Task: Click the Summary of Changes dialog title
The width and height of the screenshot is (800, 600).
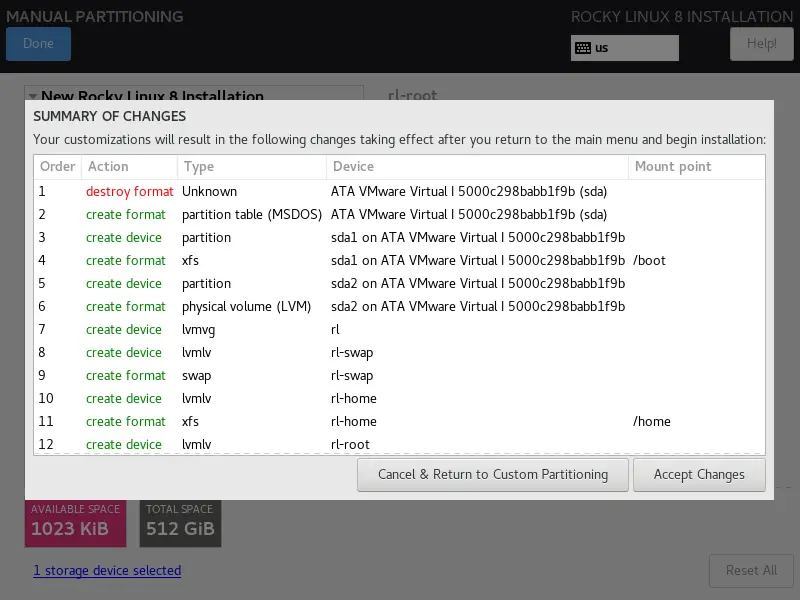Action: (109, 116)
